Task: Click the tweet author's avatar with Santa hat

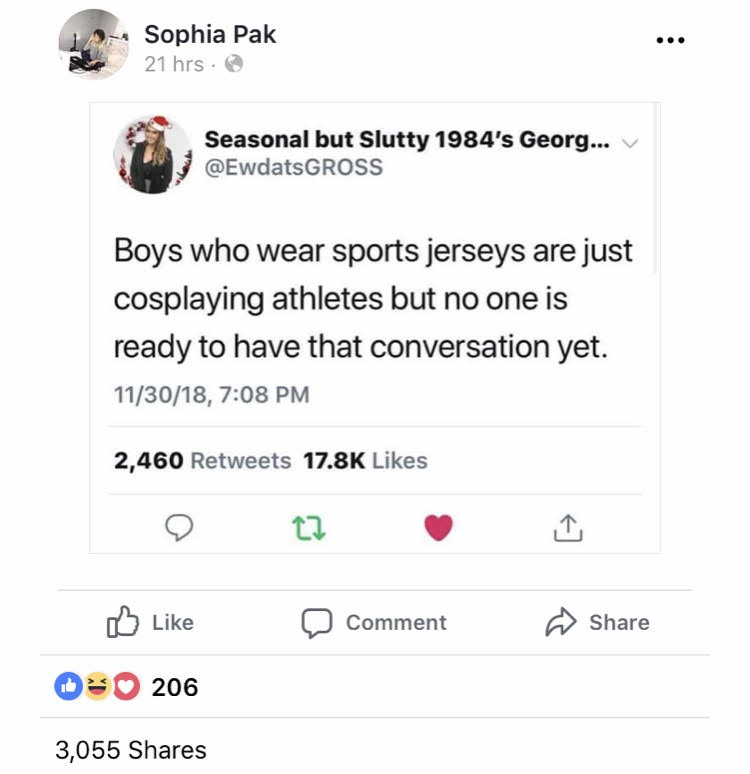Action: tap(153, 153)
